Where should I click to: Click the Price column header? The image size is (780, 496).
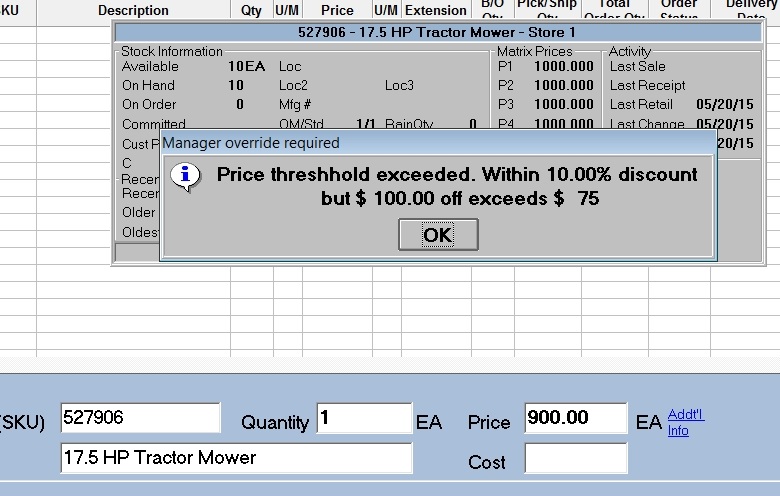click(x=337, y=10)
